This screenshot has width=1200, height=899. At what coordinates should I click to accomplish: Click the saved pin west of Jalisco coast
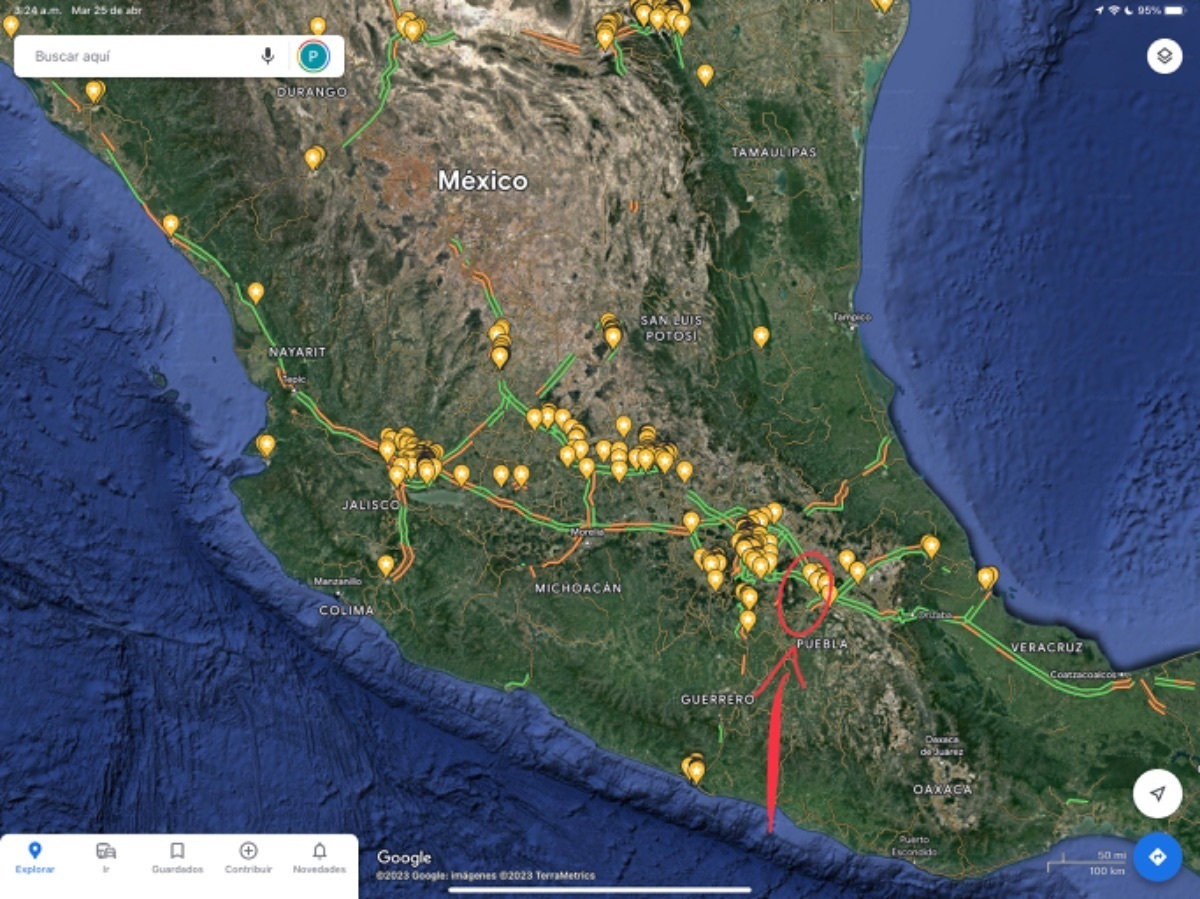[x=265, y=443]
